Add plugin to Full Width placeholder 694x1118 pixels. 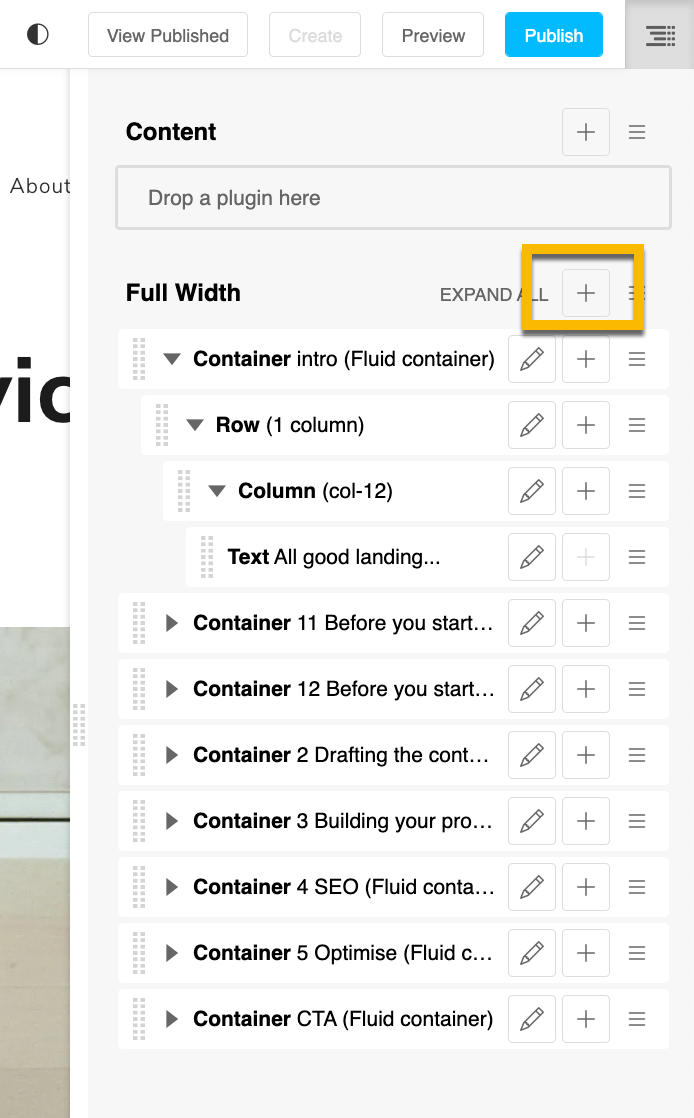(x=586, y=293)
